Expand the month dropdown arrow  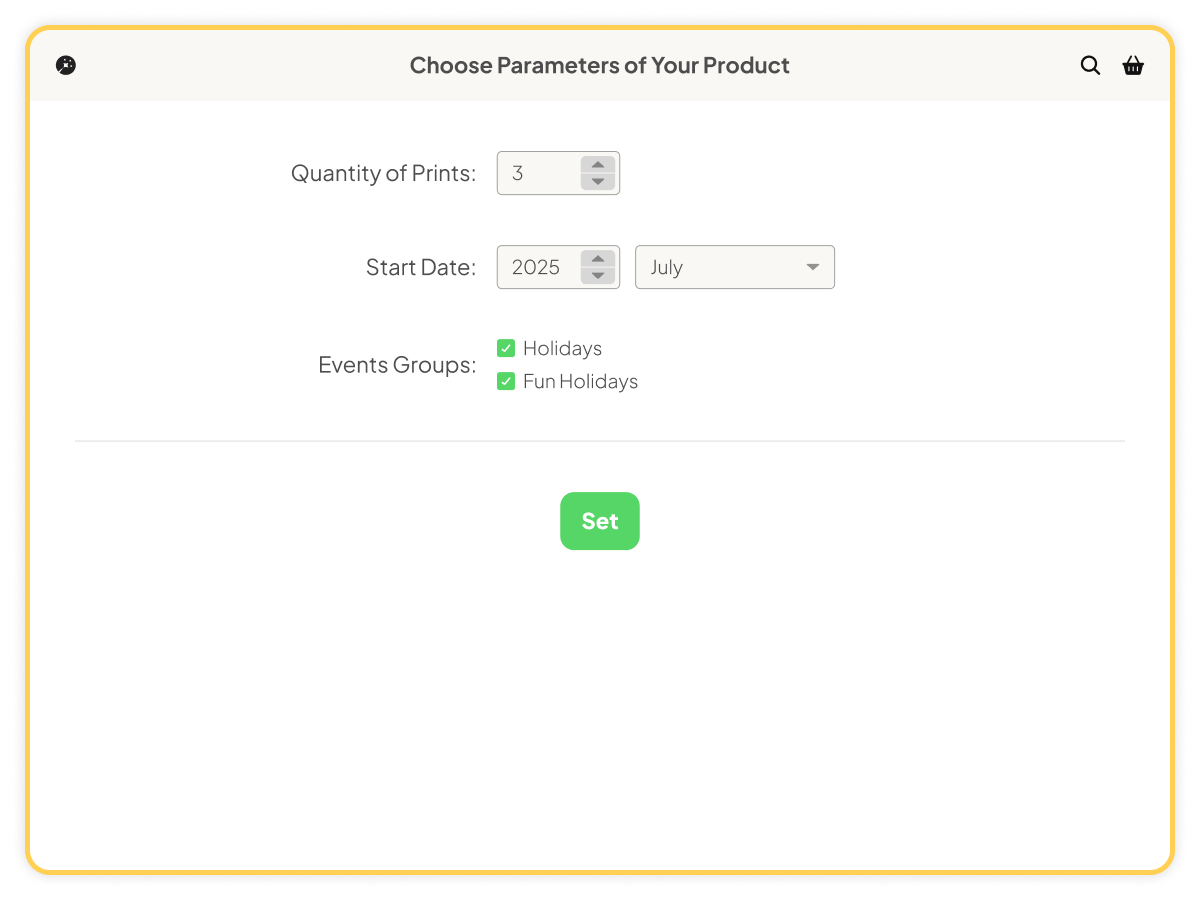813,267
